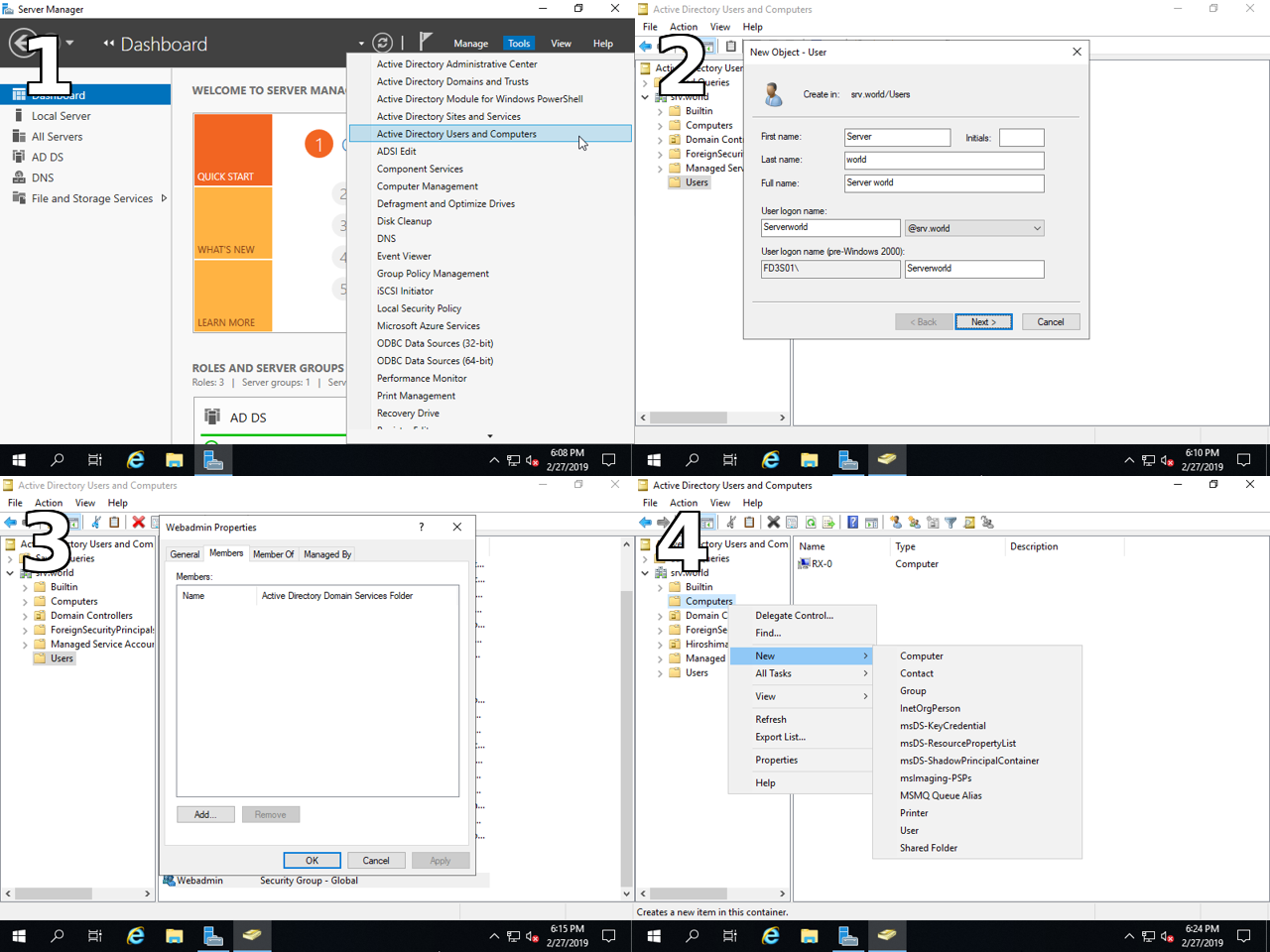Click the Export List toolbar icon
The height and width of the screenshot is (952, 1270).
coord(828,523)
